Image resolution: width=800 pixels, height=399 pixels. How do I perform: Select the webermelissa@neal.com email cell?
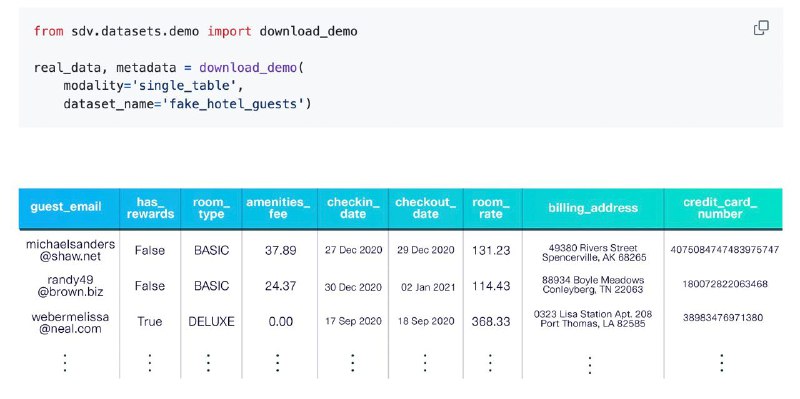[x=70, y=322]
